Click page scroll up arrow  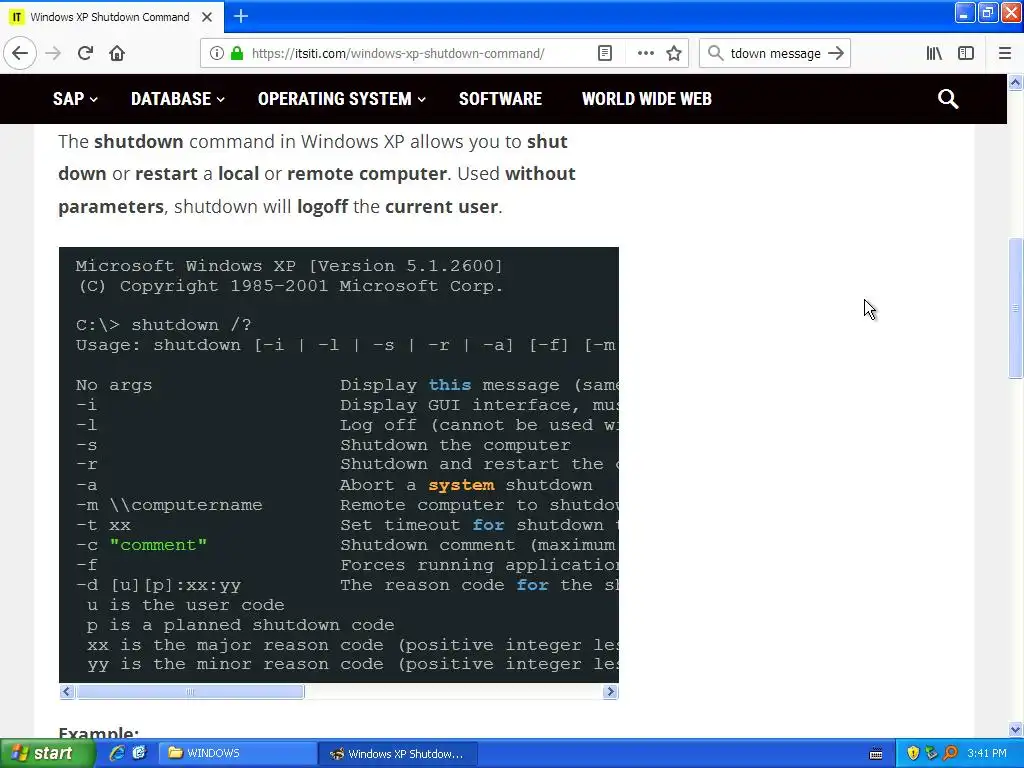pyautogui.click(x=1015, y=82)
